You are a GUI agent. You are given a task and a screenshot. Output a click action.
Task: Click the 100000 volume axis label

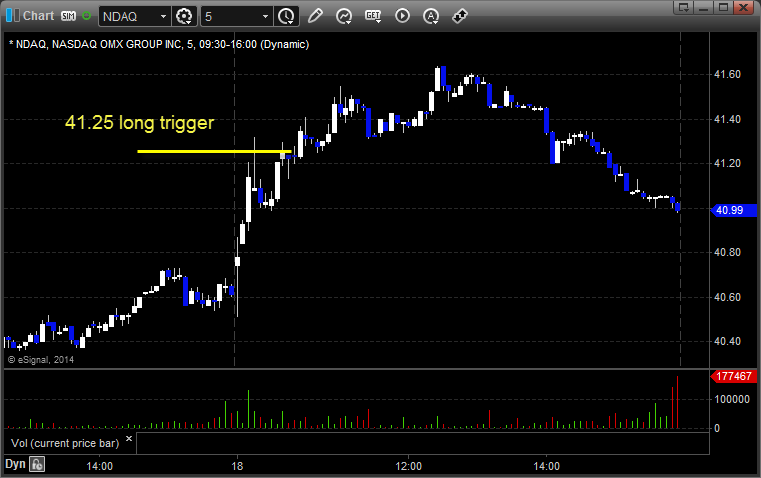732,399
